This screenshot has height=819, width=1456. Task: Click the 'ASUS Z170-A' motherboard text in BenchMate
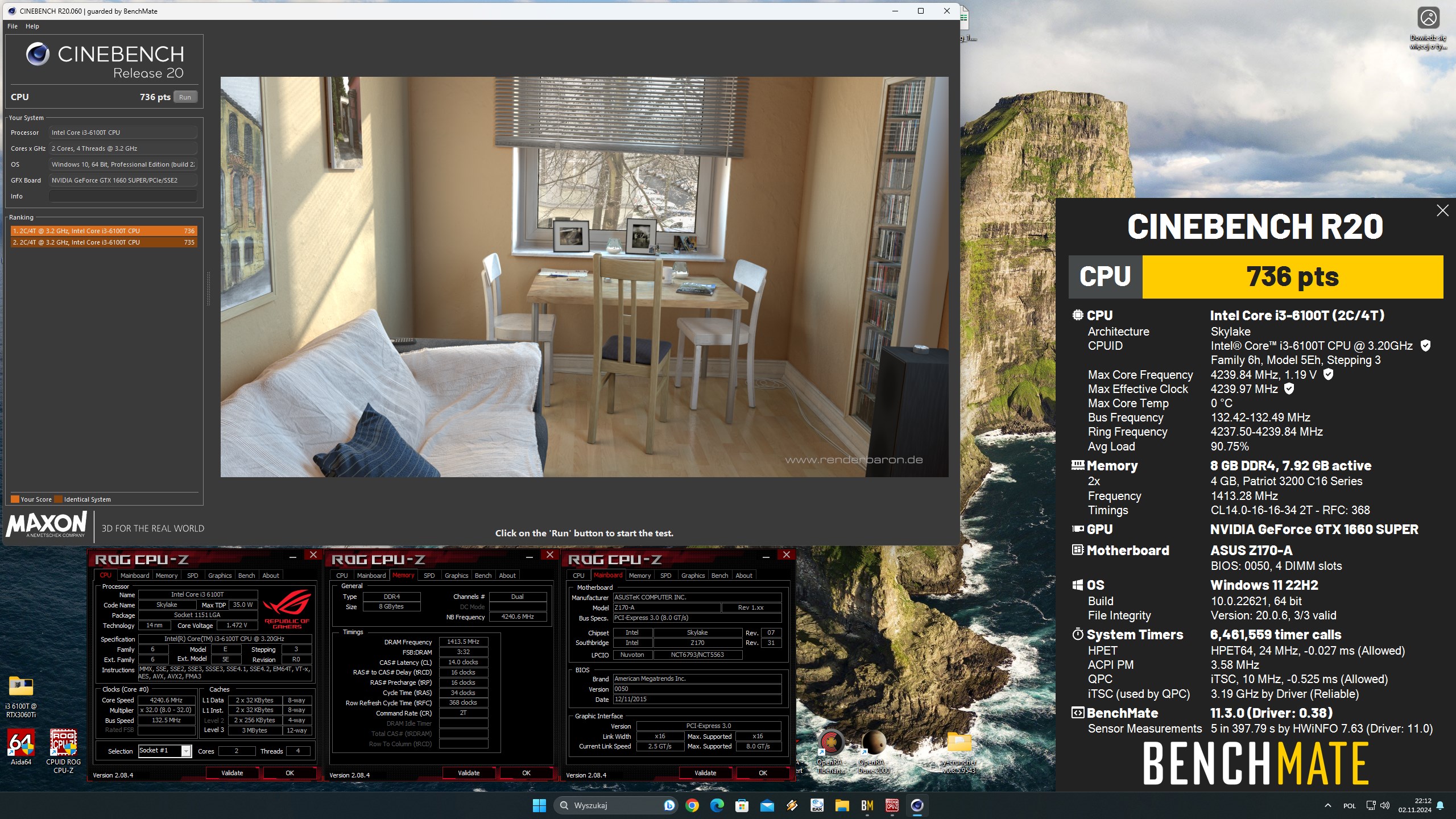(x=1251, y=551)
